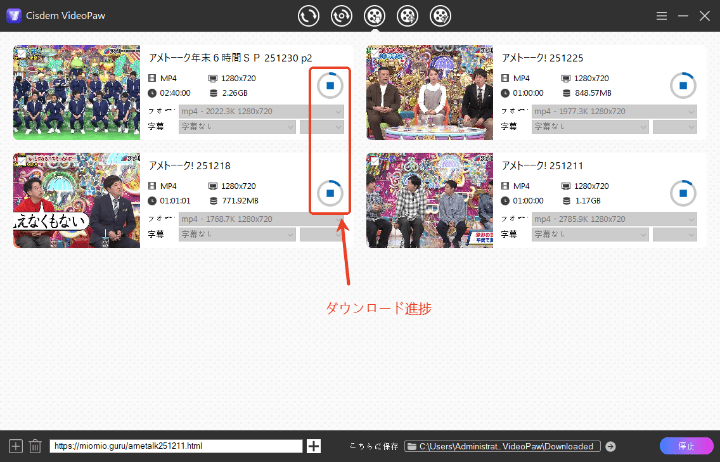
Task: Click the 1.17GB file size text
Action: pos(588,201)
